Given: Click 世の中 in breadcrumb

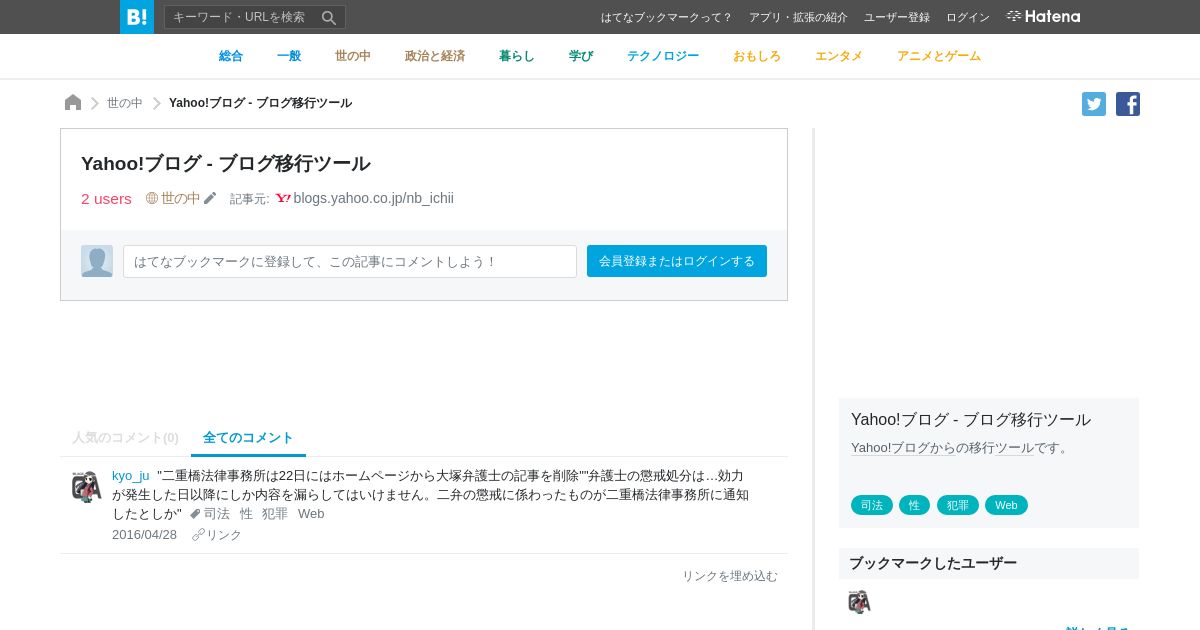Looking at the screenshot, I should (125, 103).
